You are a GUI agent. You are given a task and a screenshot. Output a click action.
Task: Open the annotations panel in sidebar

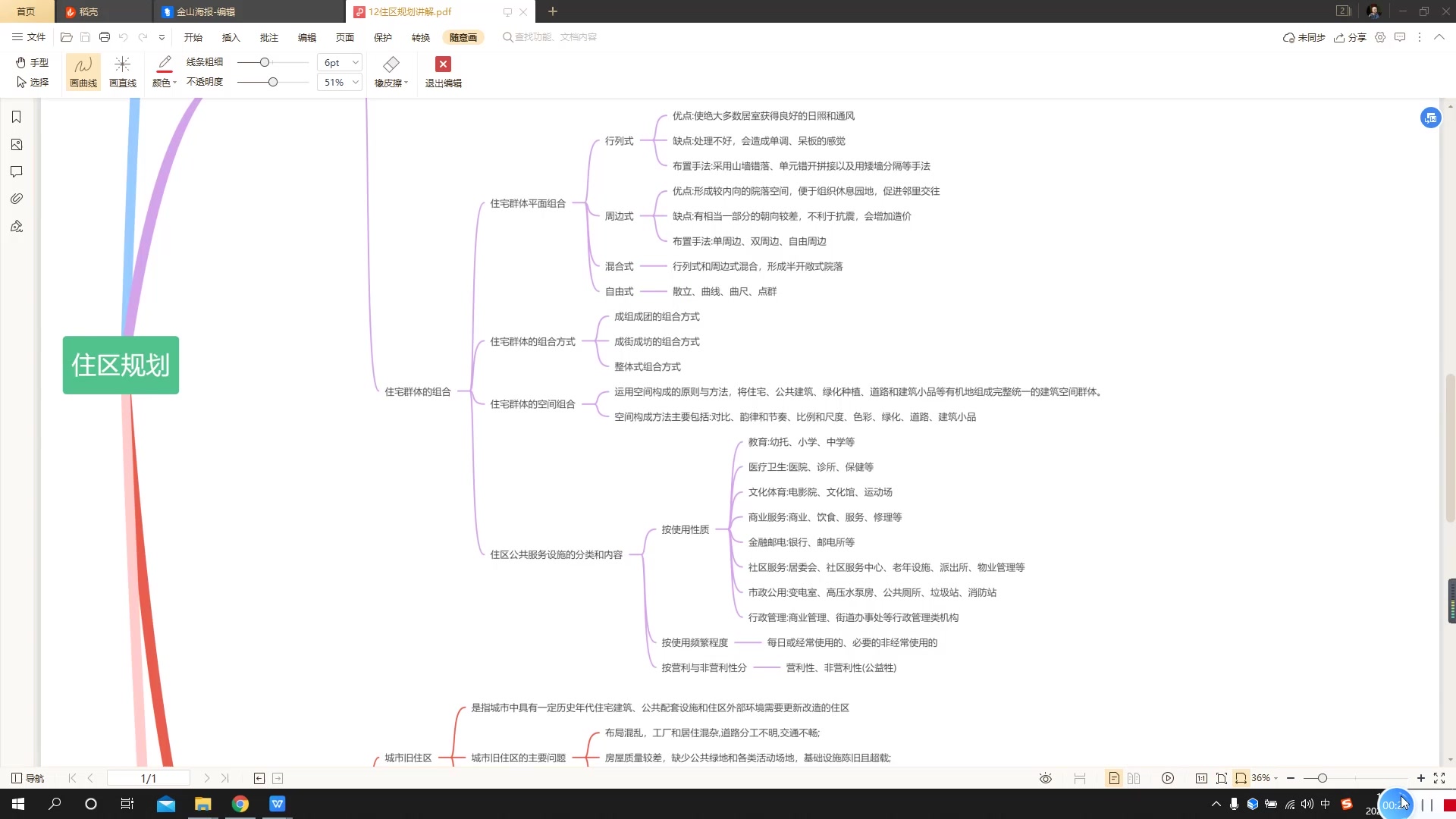click(16, 172)
